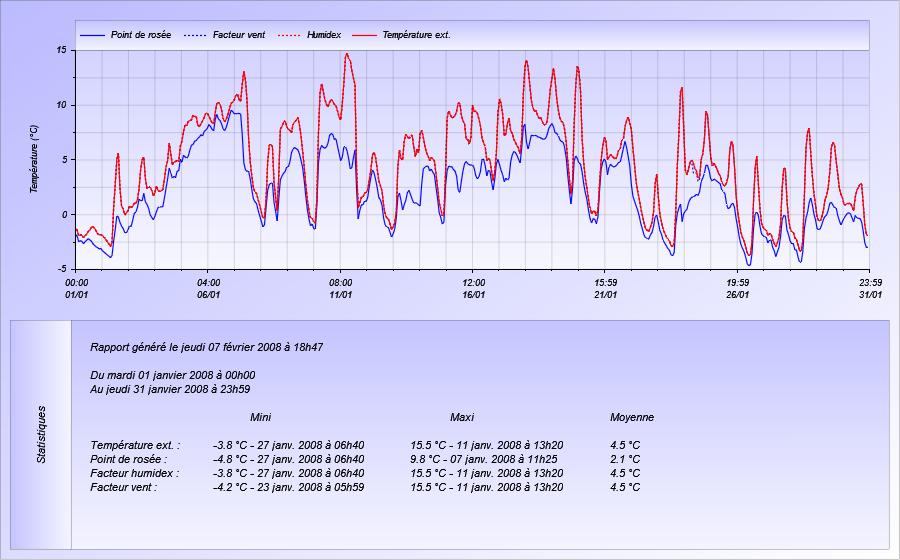900x560 pixels.
Task: Click the Point de rosée statistics row label
Action: (129, 459)
